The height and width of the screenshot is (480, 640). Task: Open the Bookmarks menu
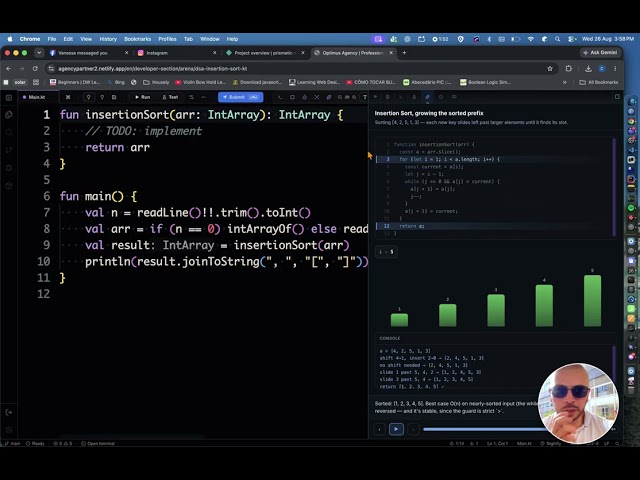click(x=138, y=39)
